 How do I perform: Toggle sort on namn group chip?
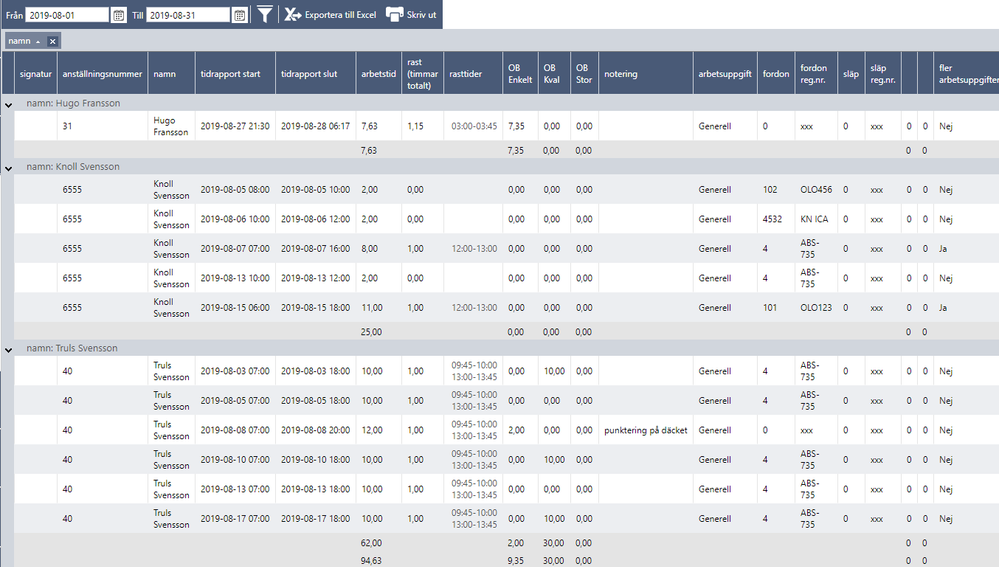[x=25, y=41]
